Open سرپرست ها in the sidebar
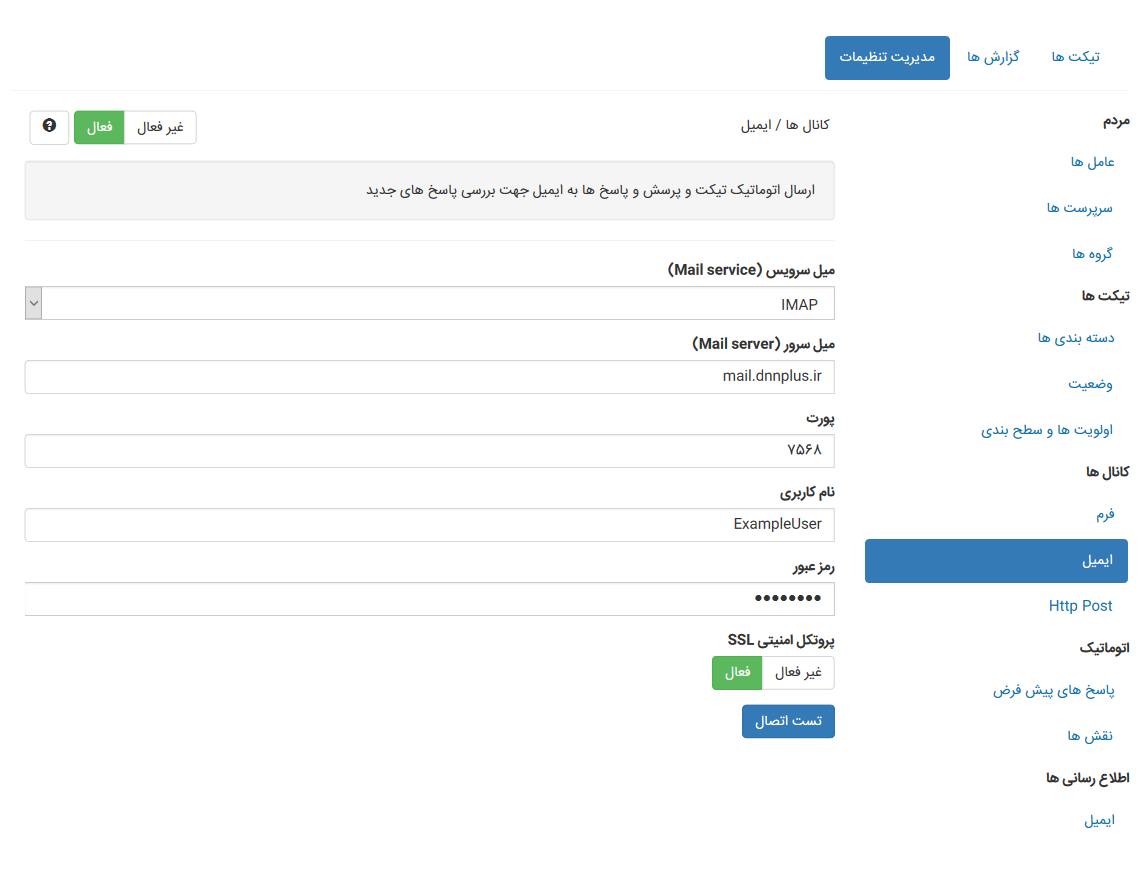The image size is (1140, 877). (1079, 208)
